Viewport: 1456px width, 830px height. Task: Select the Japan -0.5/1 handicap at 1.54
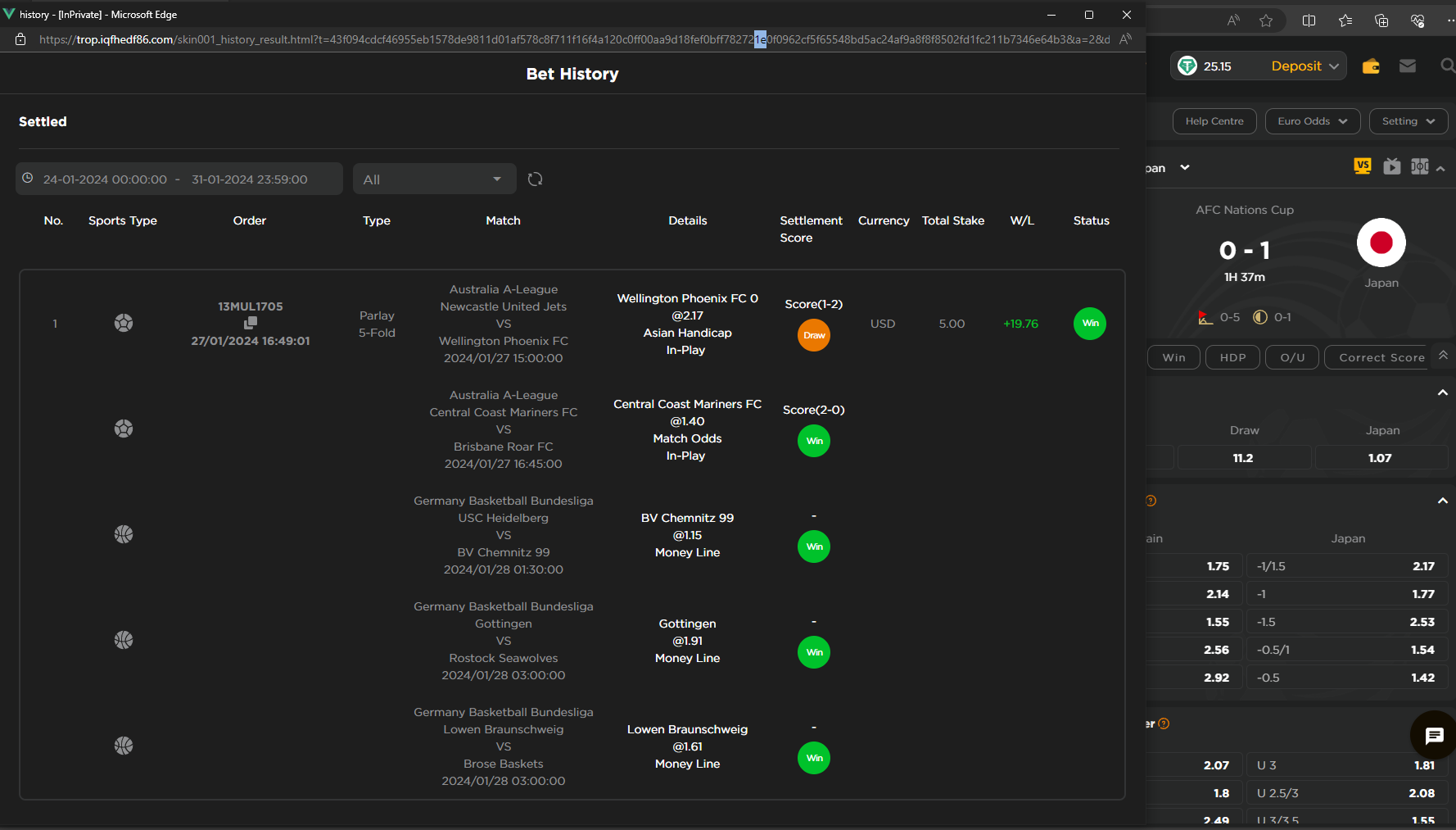pos(1347,650)
